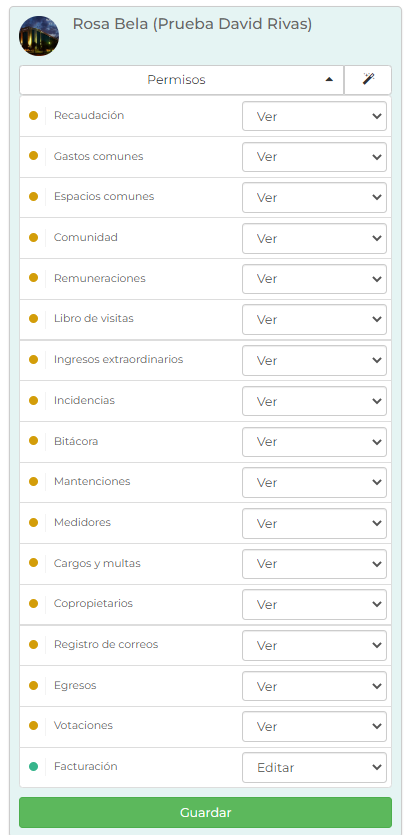Open the Incidencias permission dropdown

point(314,401)
